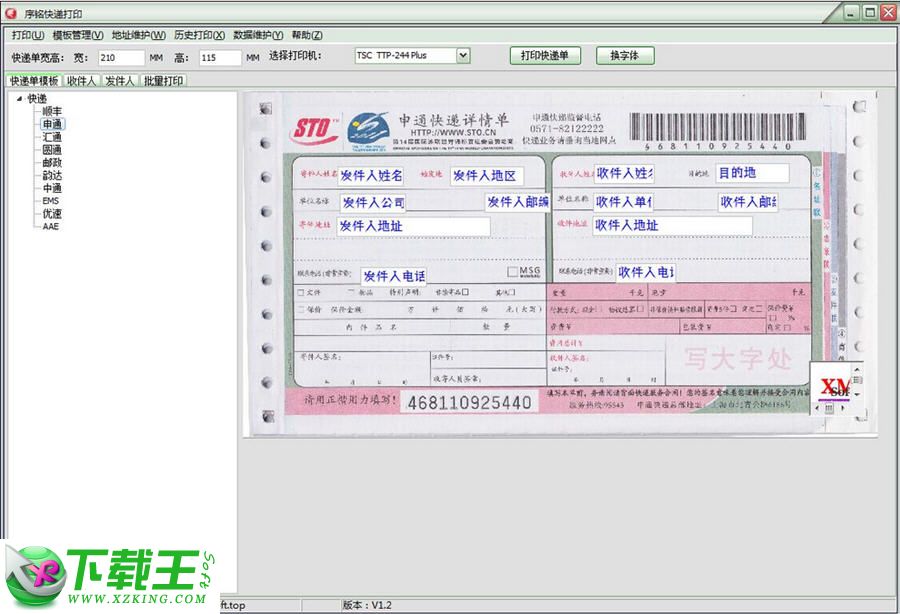Click the 收件人电话 field on the template
The height and width of the screenshot is (614, 900).
[x=646, y=273]
